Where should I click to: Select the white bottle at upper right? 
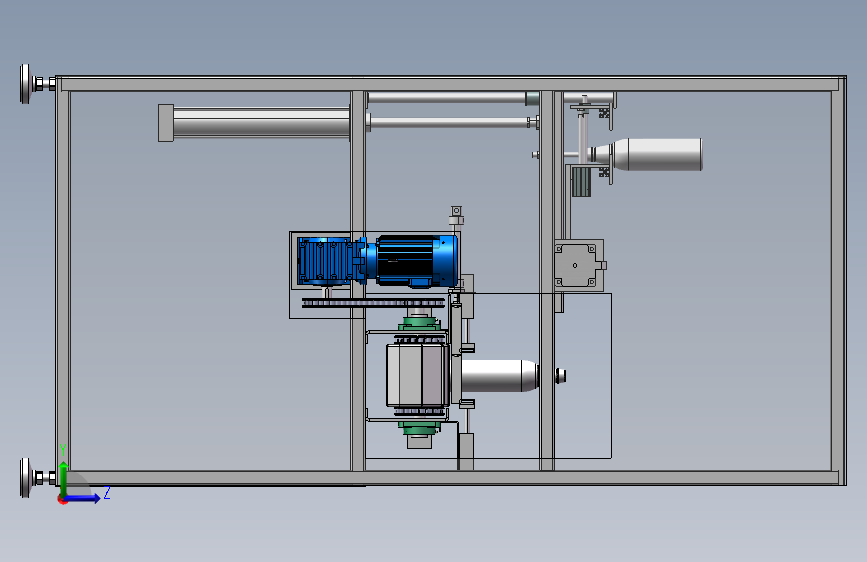click(x=647, y=154)
